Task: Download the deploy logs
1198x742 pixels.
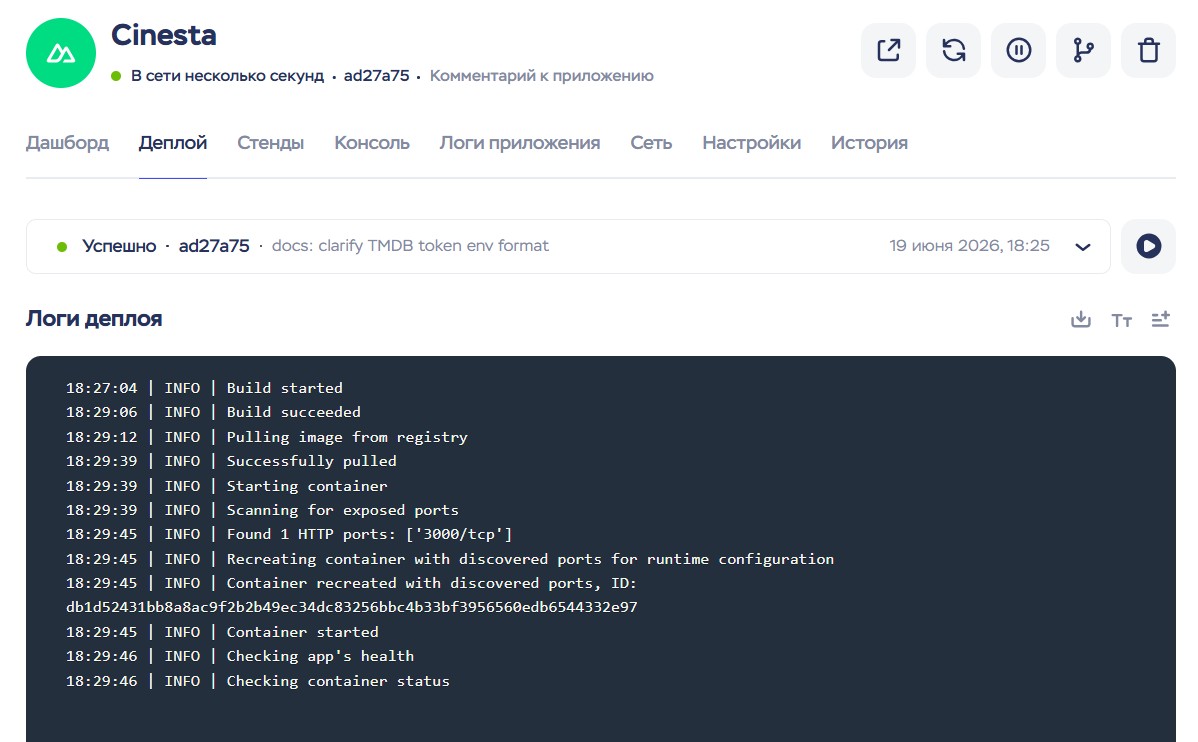Action: point(1080,319)
